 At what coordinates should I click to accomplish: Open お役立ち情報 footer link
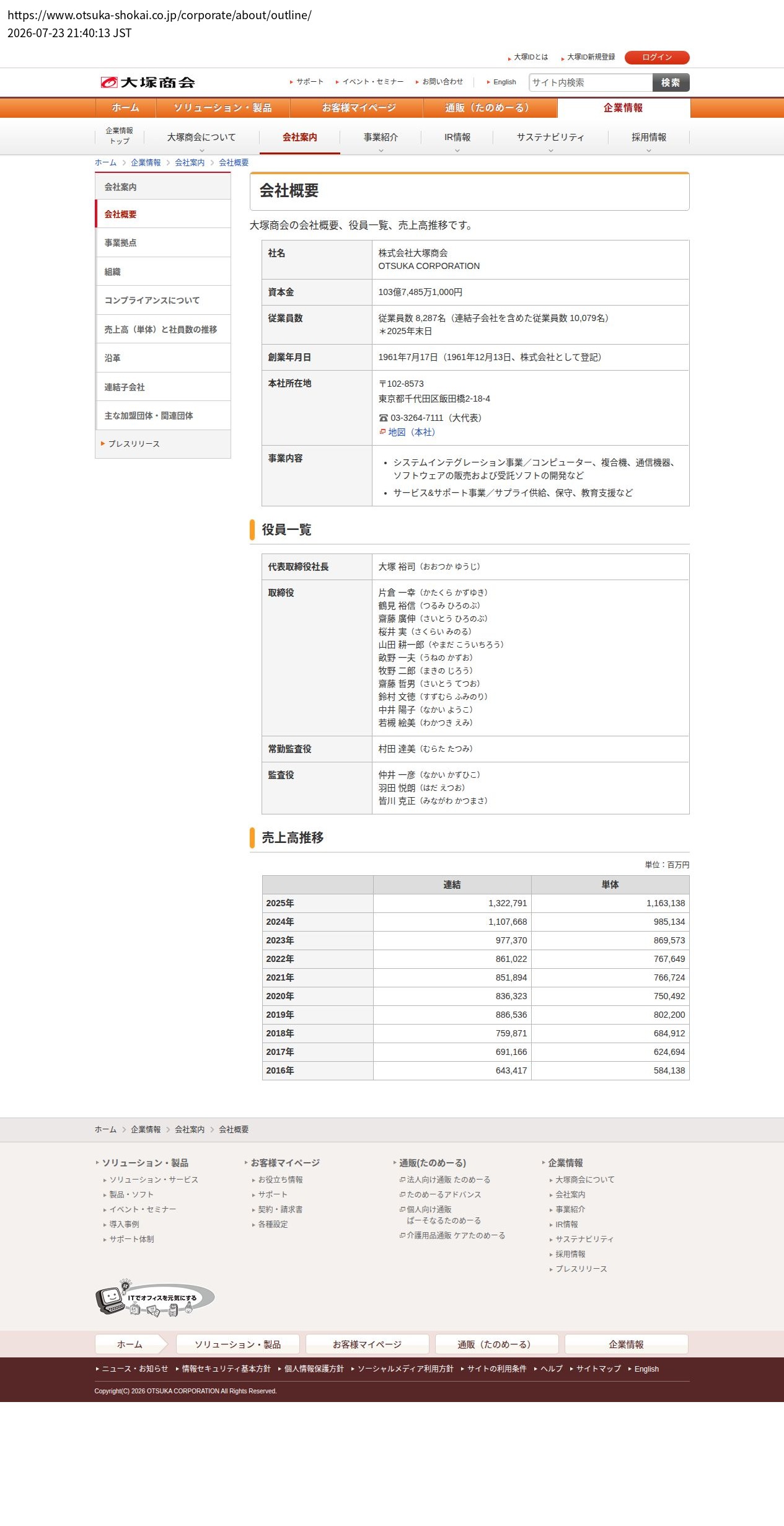tap(280, 1180)
